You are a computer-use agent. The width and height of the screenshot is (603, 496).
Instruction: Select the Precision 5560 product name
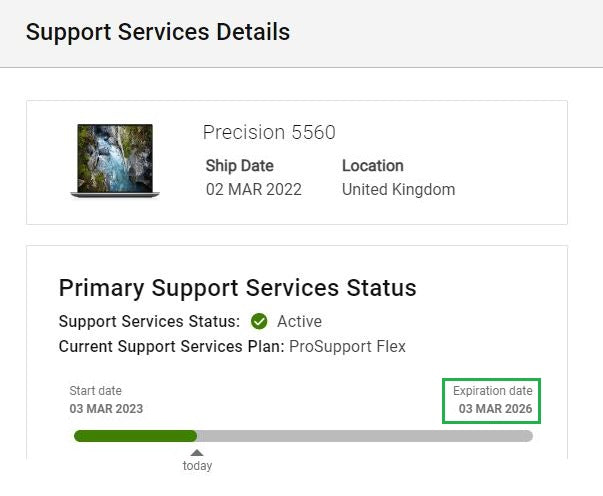coord(269,132)
